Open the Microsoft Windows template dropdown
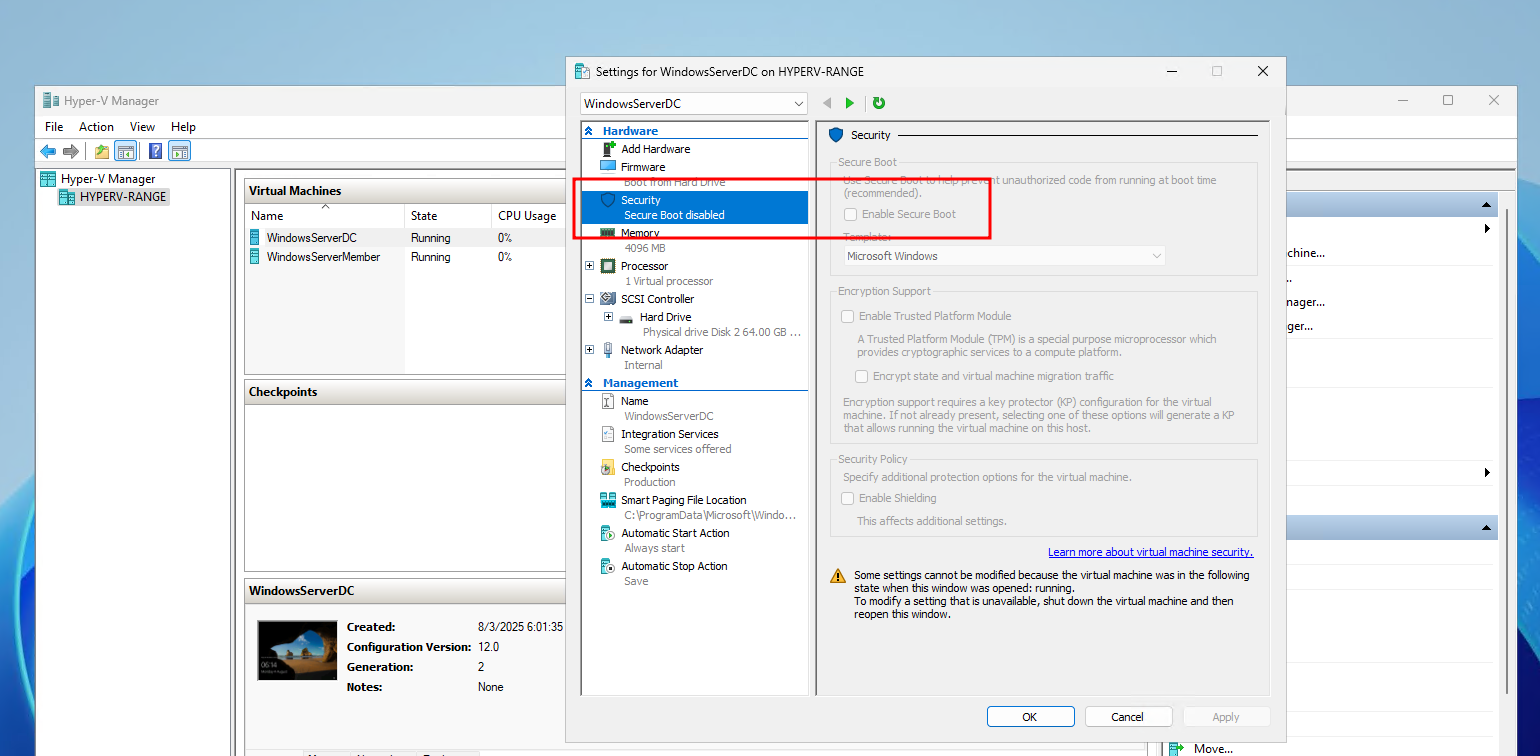 (x=1004, y=256)
